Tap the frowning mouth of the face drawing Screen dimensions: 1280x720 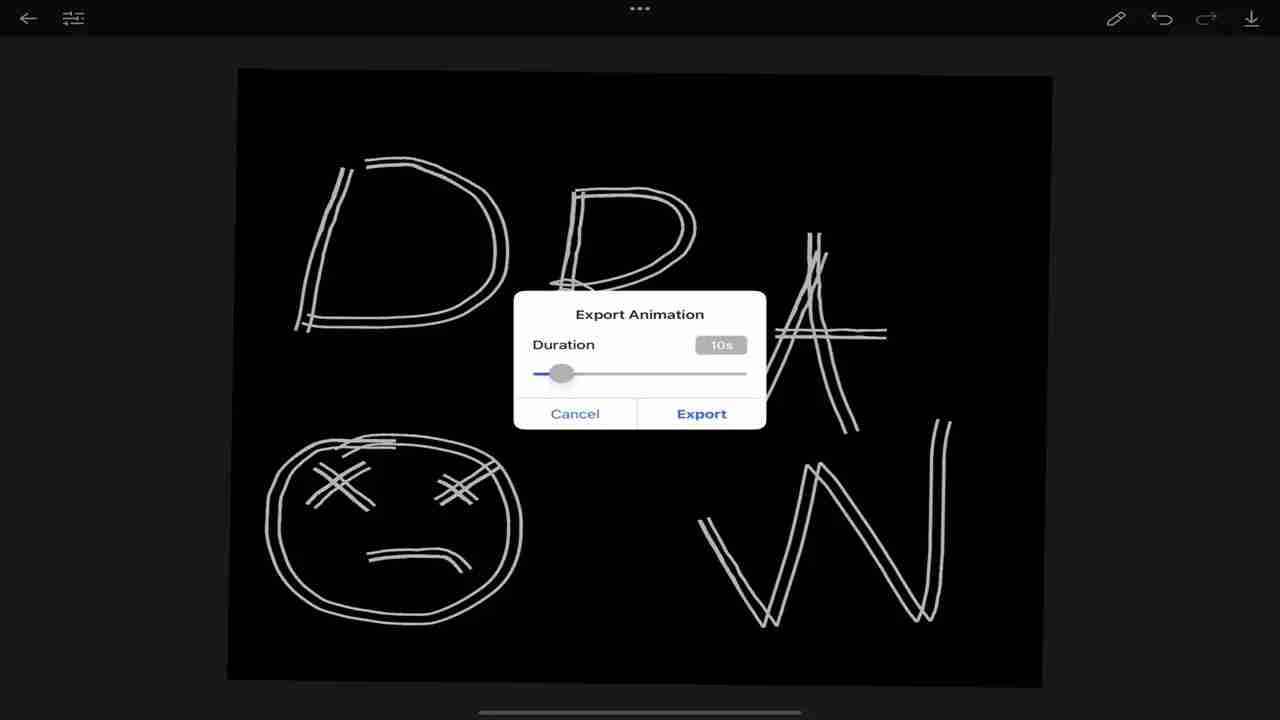tap(418, 554)
